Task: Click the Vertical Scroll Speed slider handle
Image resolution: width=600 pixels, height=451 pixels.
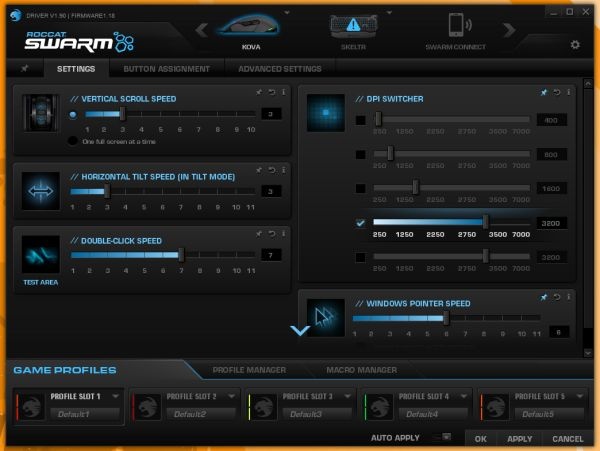Action: (x=122, y=114)
